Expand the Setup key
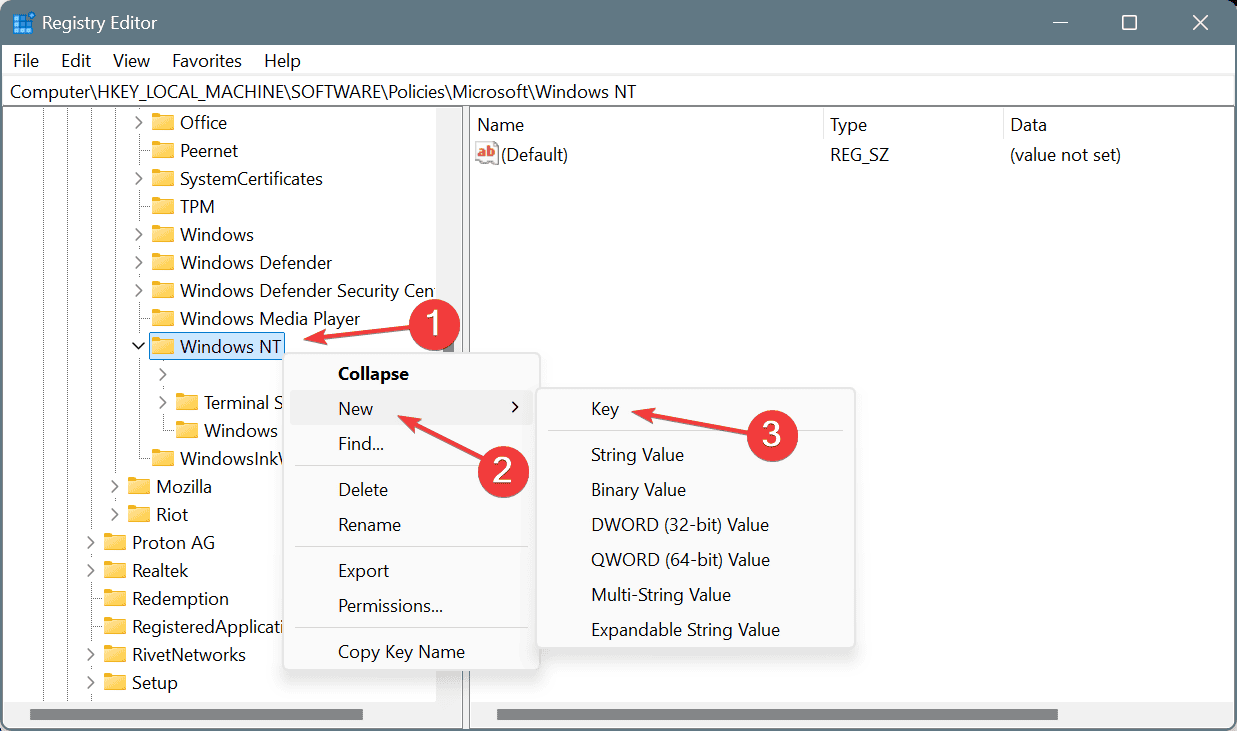The image size is (1237, 731). [x=90, y=682]
